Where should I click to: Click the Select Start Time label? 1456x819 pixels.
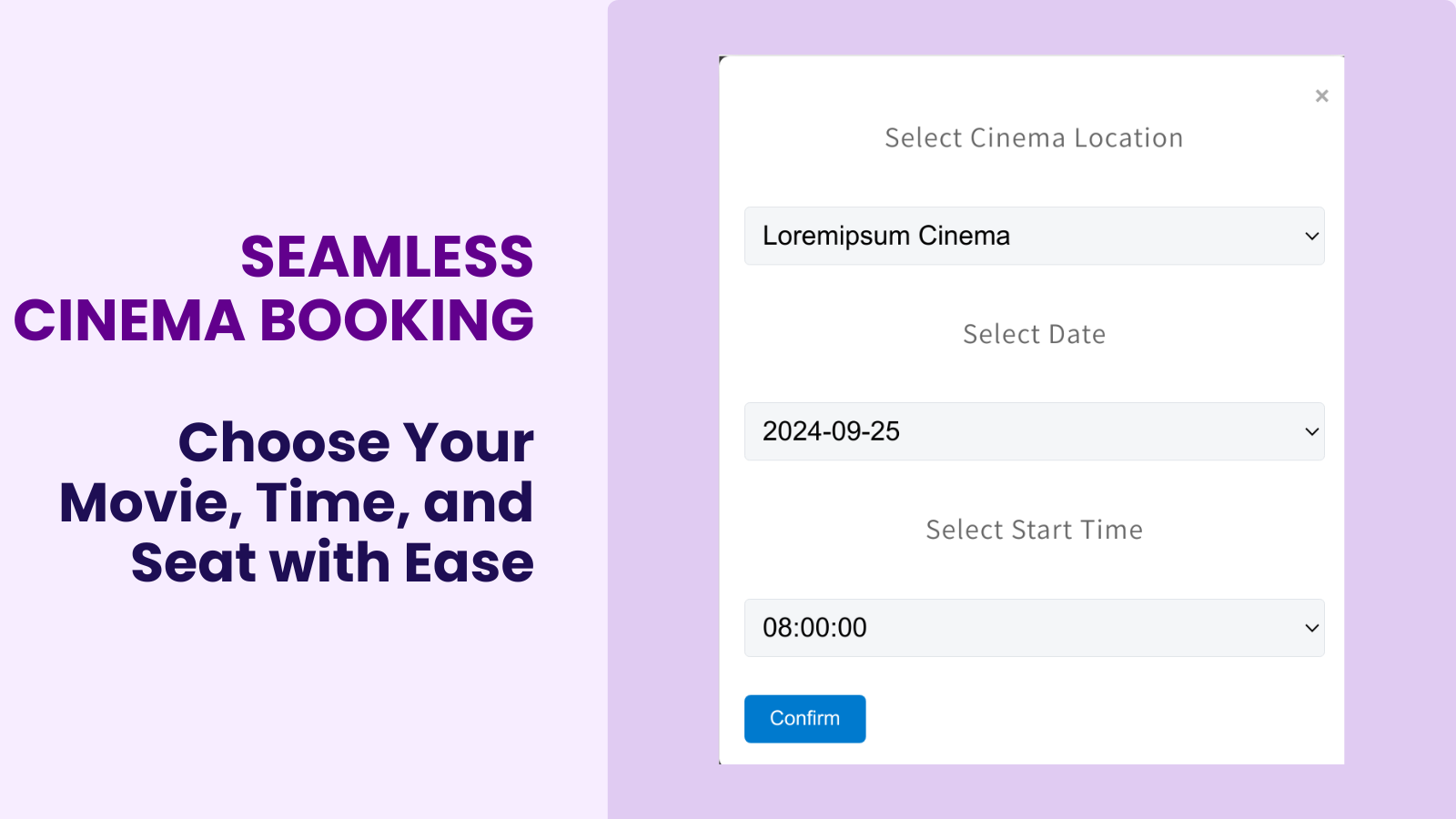[x=1034, y=529]
